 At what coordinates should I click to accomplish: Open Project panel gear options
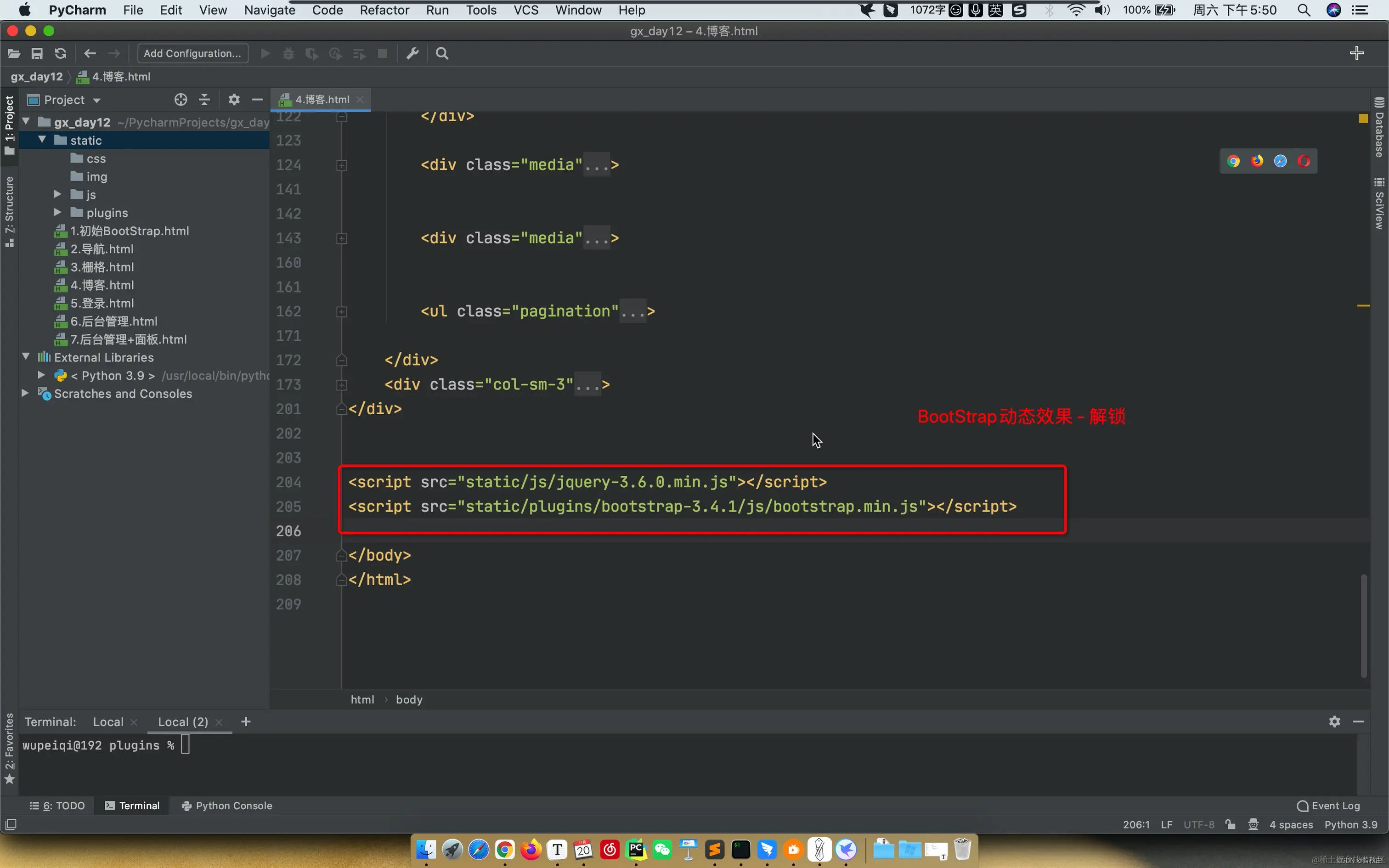[234, 100]
